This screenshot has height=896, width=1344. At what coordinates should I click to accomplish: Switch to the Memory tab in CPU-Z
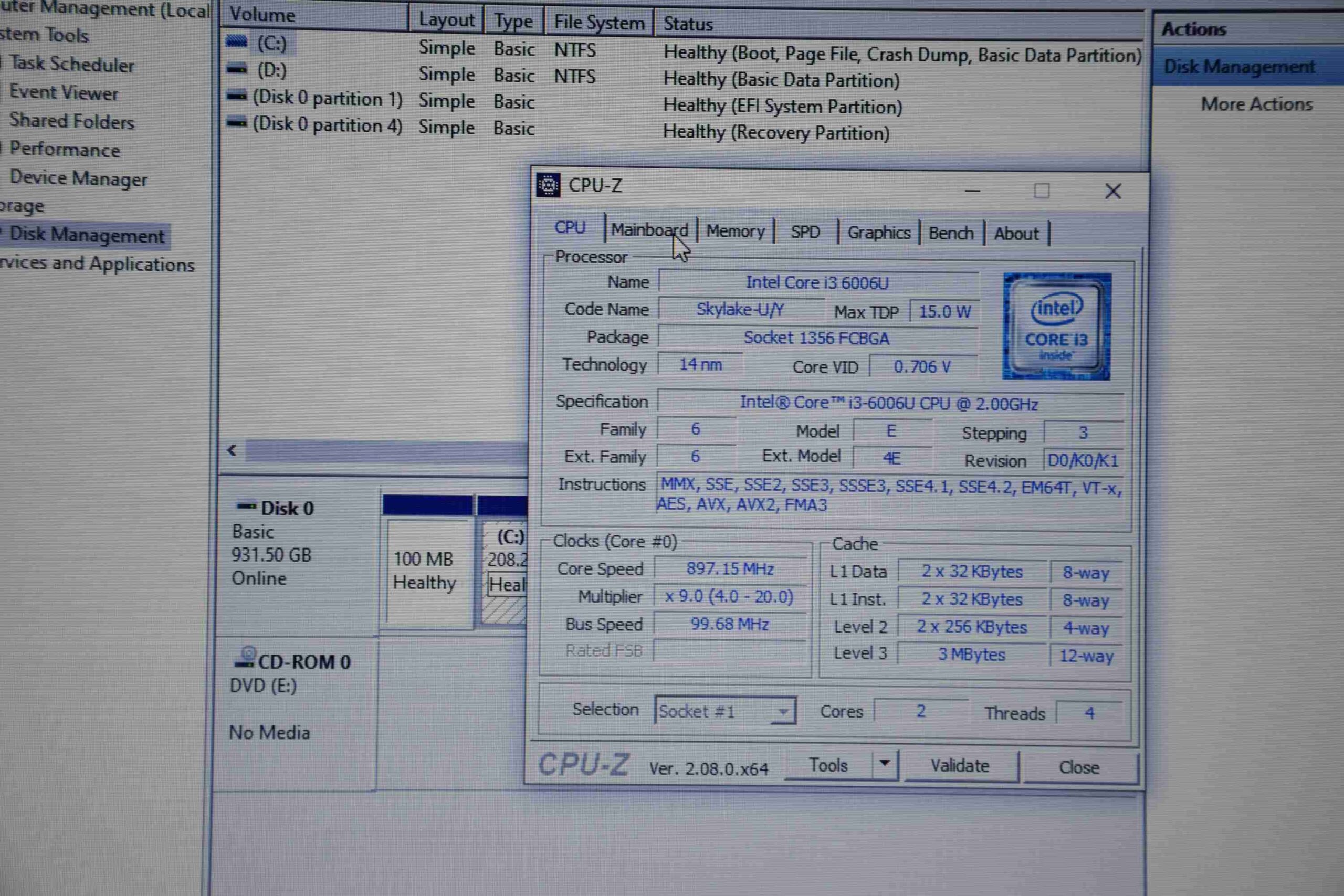[736, 231]
